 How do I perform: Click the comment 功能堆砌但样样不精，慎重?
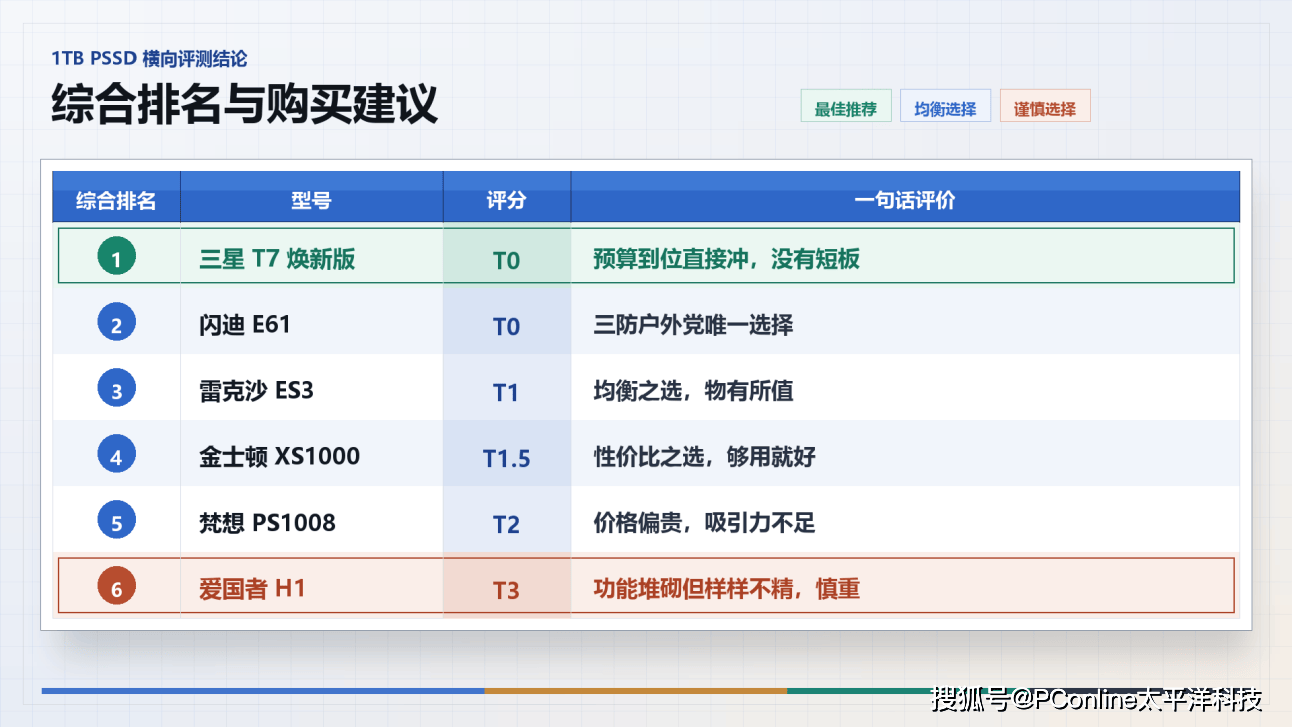727,589
